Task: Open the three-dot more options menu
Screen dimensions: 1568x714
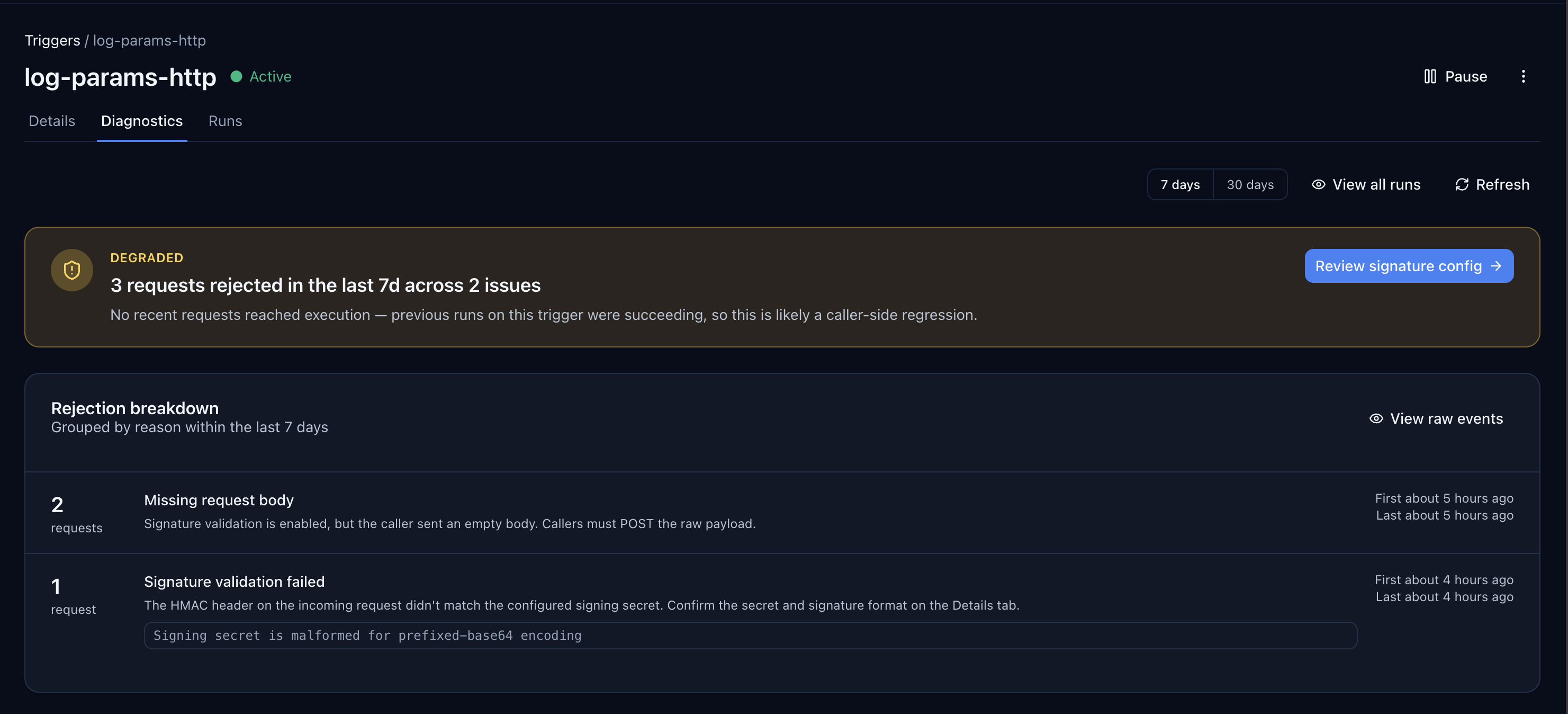Action: coord(1523,76)
